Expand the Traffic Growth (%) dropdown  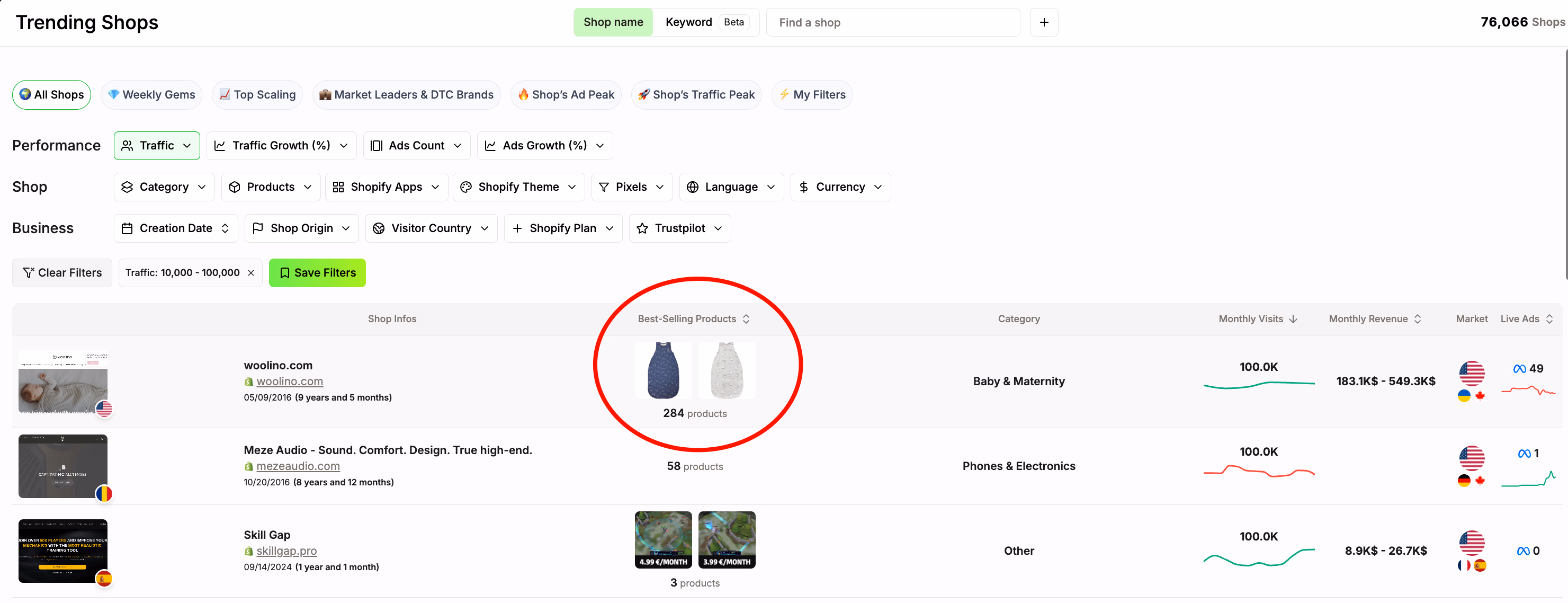point(281,146)
